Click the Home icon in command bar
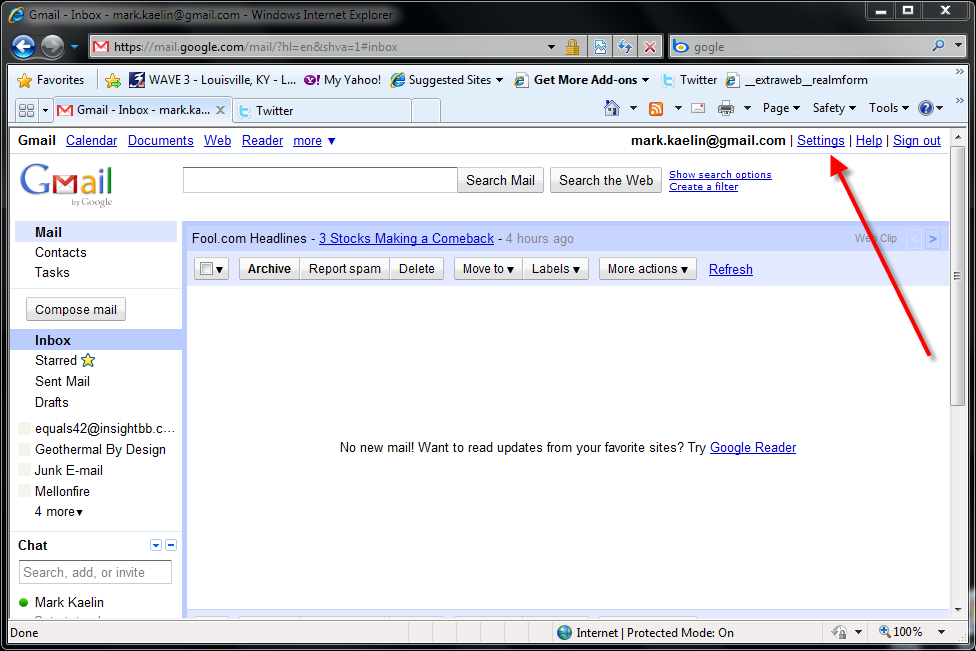This screenshot has height=651, width=976. coord(612,108)
